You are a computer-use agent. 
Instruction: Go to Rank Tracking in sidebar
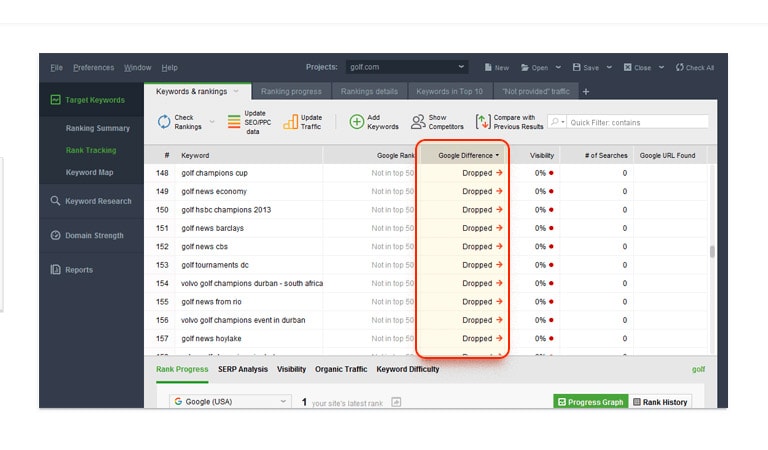[x=91, y=150]
